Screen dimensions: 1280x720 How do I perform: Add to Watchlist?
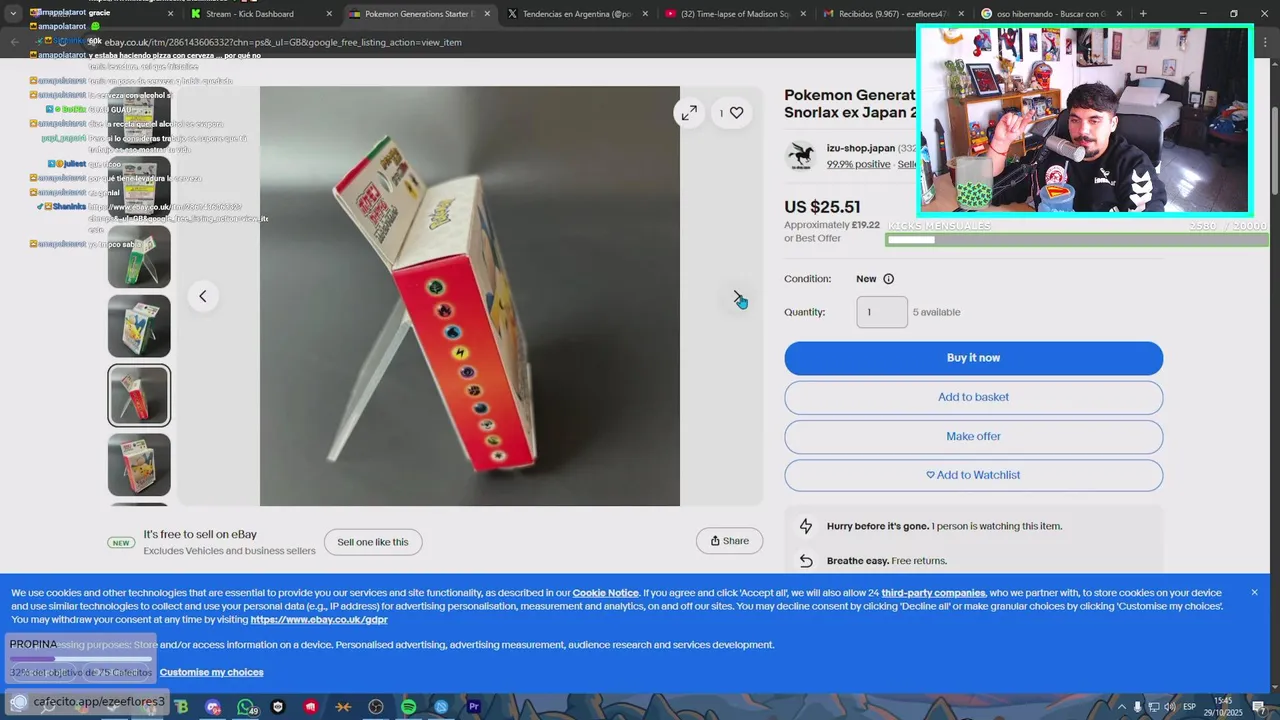tap(973, 475)
